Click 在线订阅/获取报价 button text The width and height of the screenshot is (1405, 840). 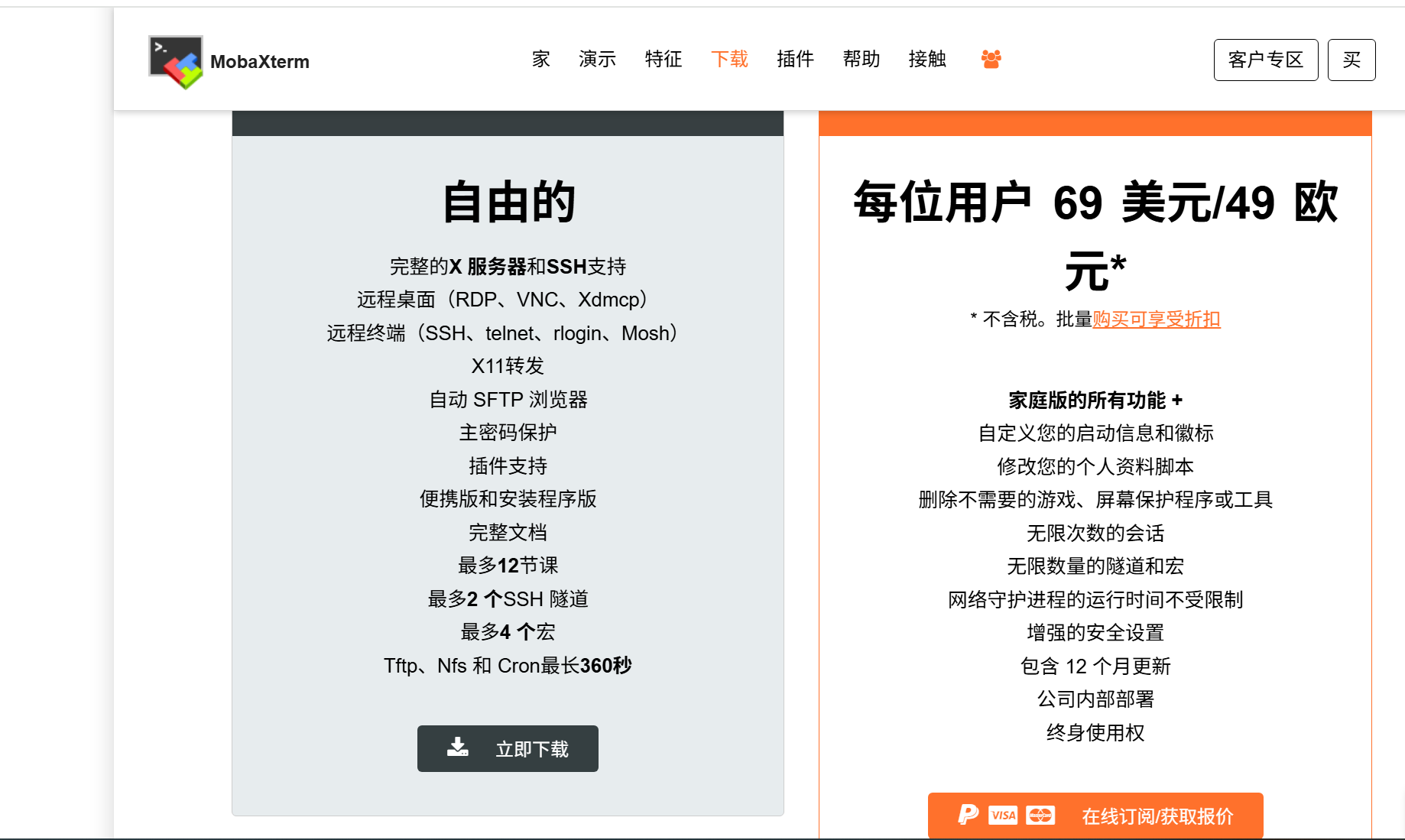1157,816
